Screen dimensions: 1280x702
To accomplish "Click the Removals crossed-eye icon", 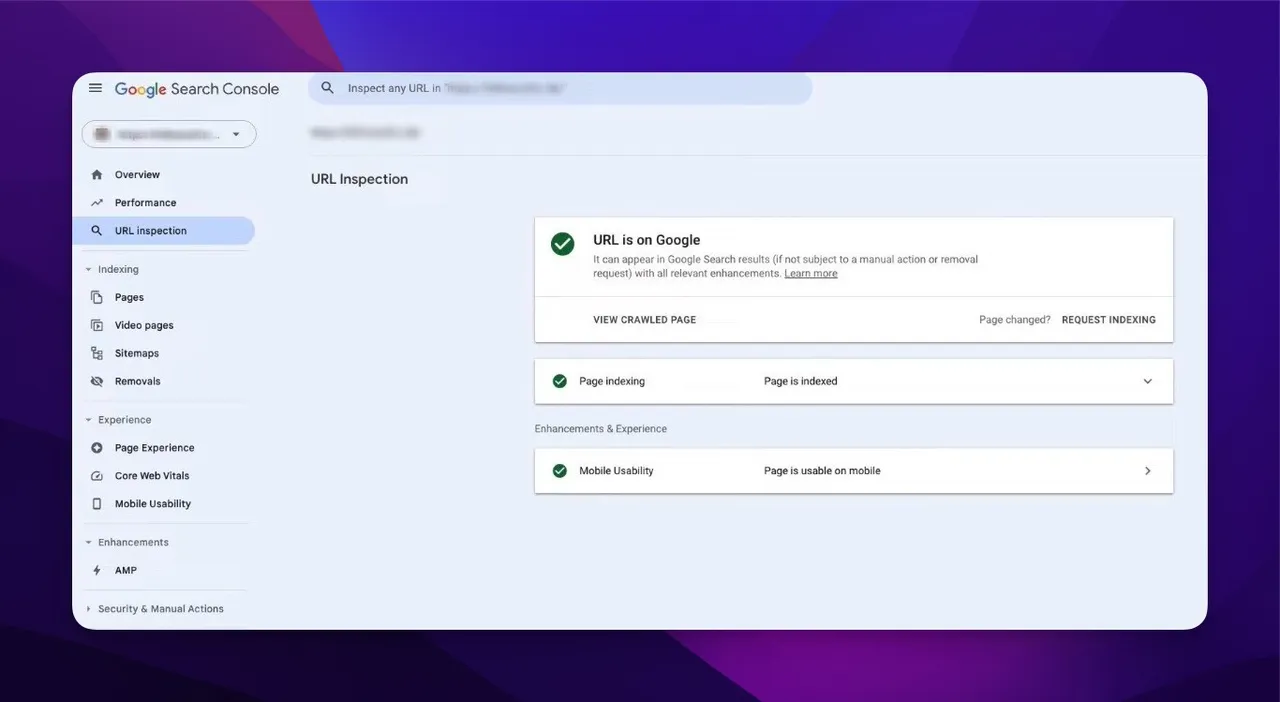I will (x=97, y=381).
